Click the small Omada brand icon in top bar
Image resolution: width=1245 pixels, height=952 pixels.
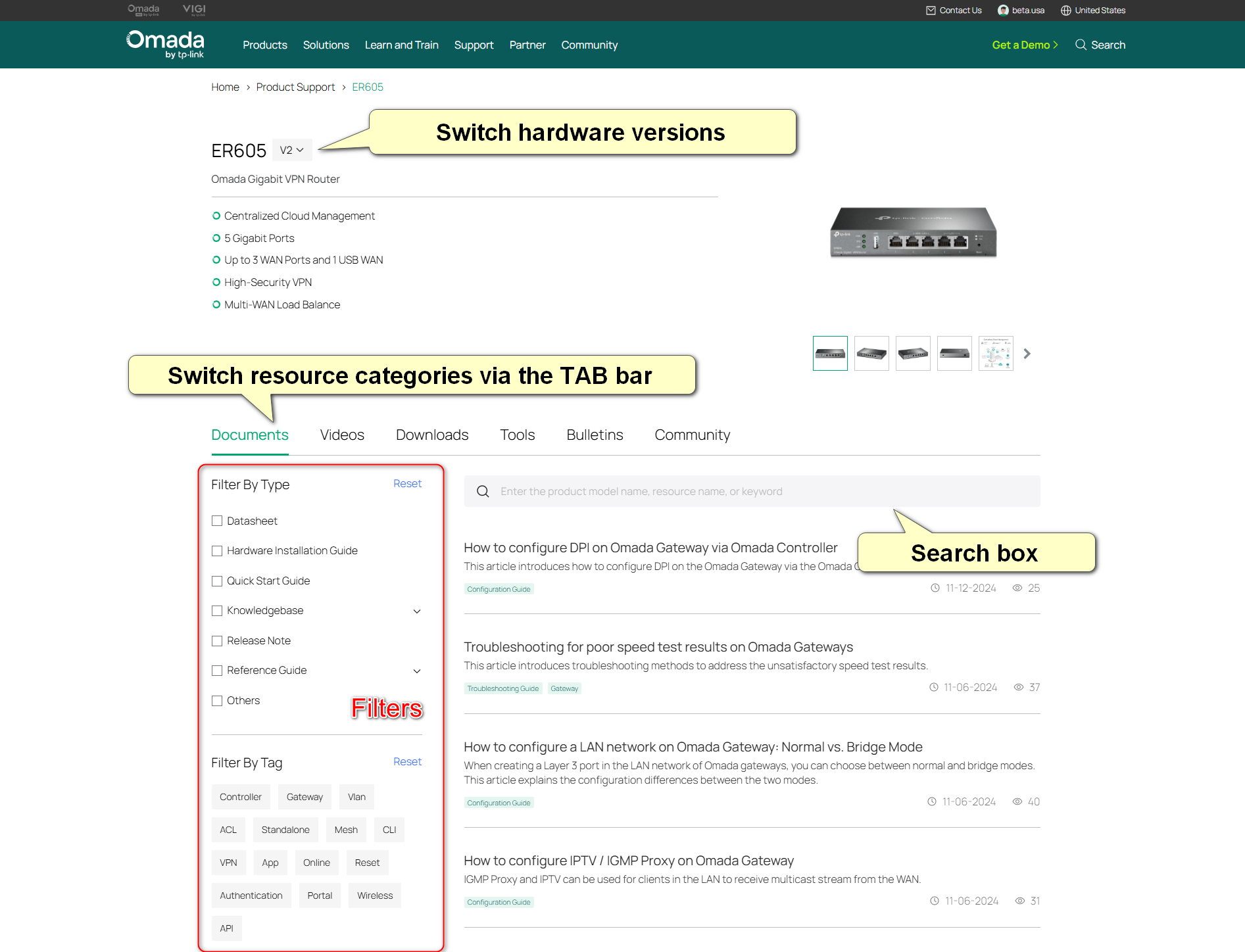tap(143, 10)
